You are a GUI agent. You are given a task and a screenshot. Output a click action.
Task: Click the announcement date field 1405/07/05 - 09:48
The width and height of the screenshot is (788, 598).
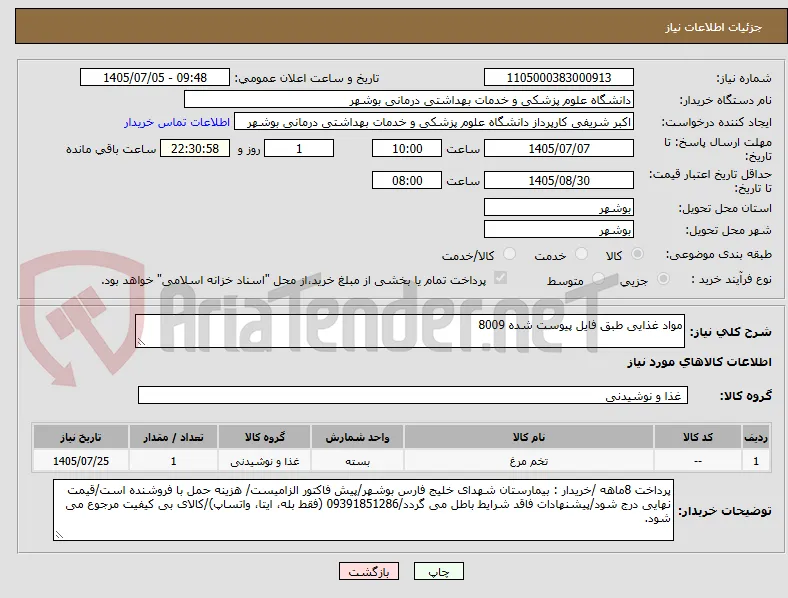pos(155,77)
